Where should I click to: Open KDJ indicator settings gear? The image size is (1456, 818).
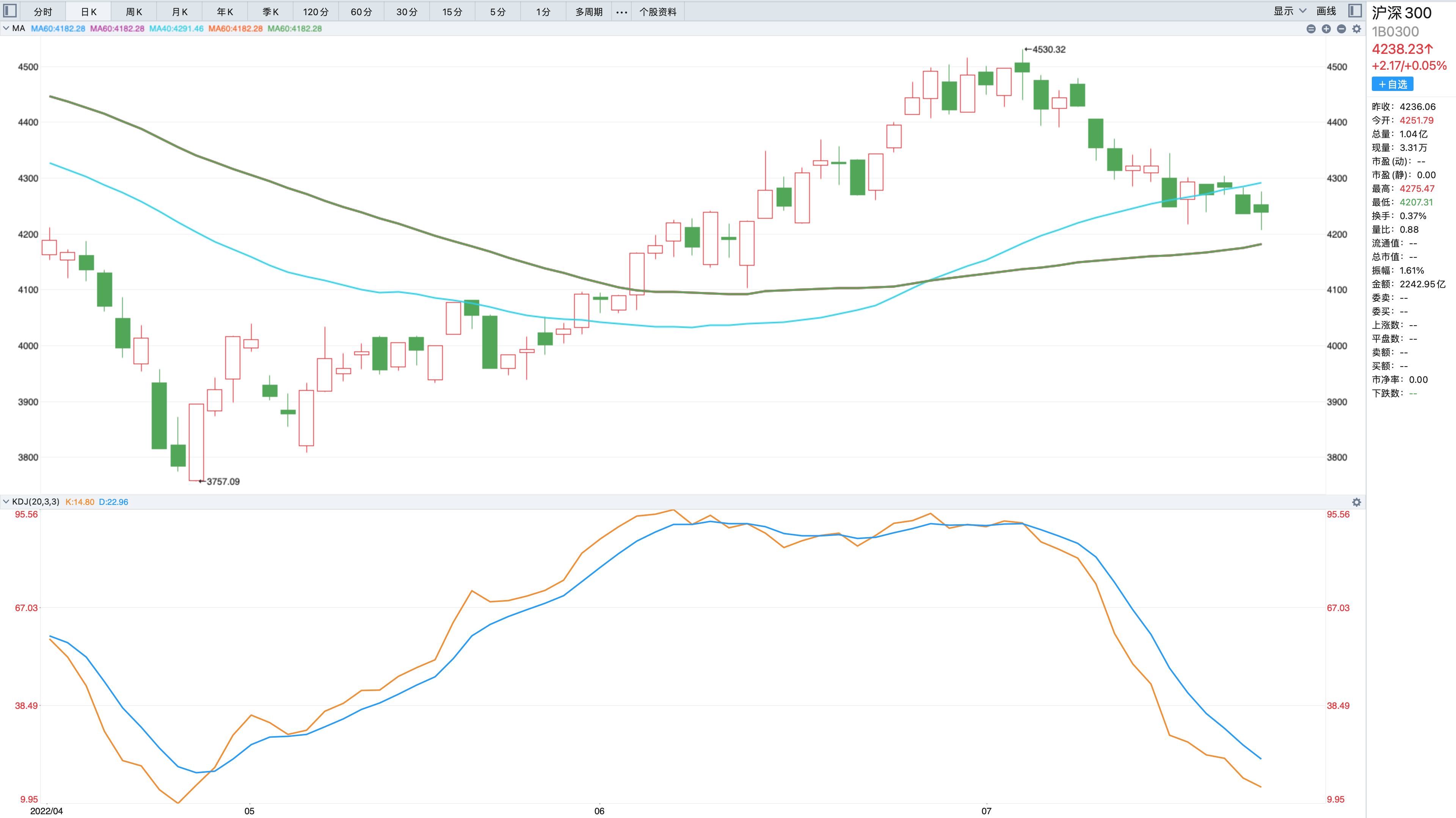point(1357,502)
